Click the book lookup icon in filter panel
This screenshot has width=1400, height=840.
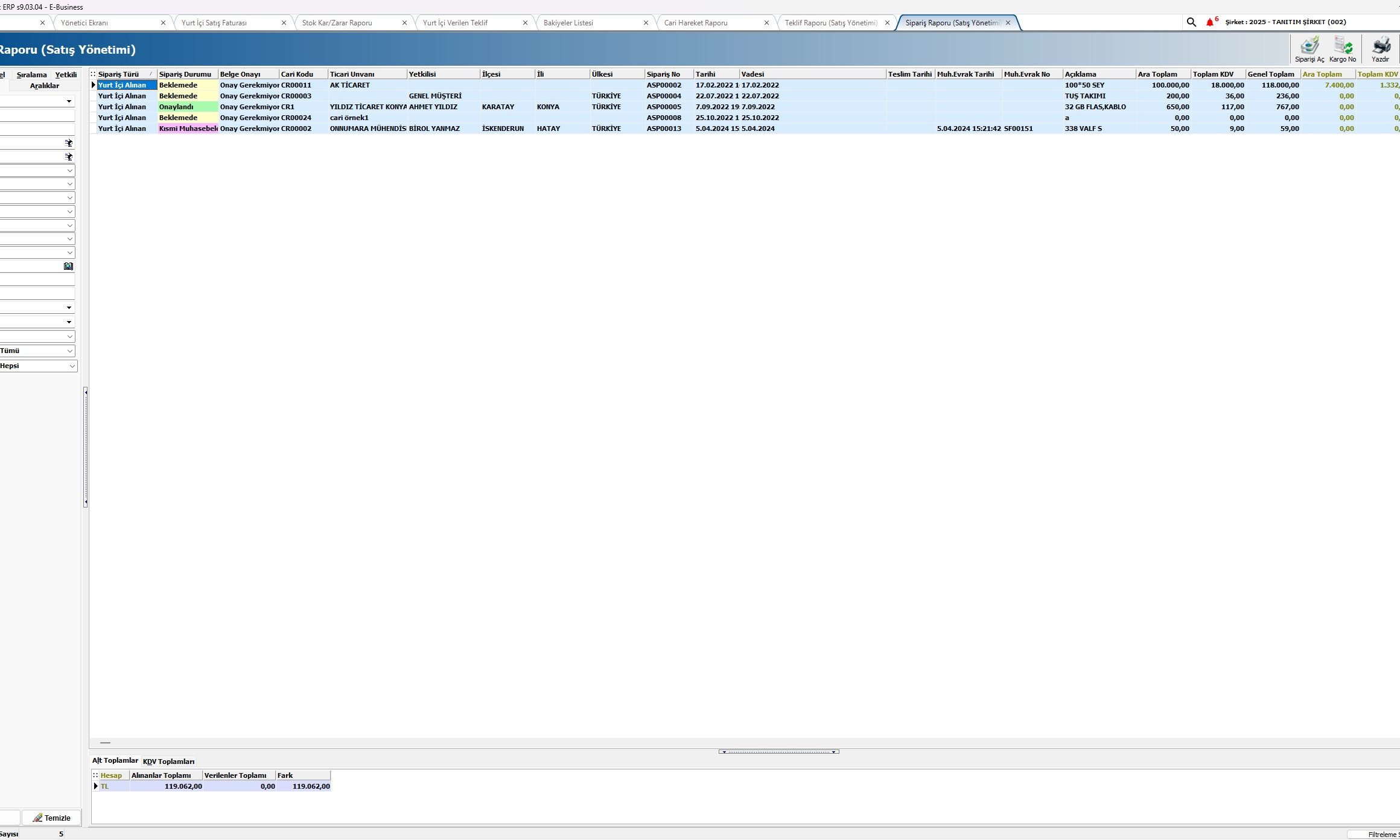68,266
